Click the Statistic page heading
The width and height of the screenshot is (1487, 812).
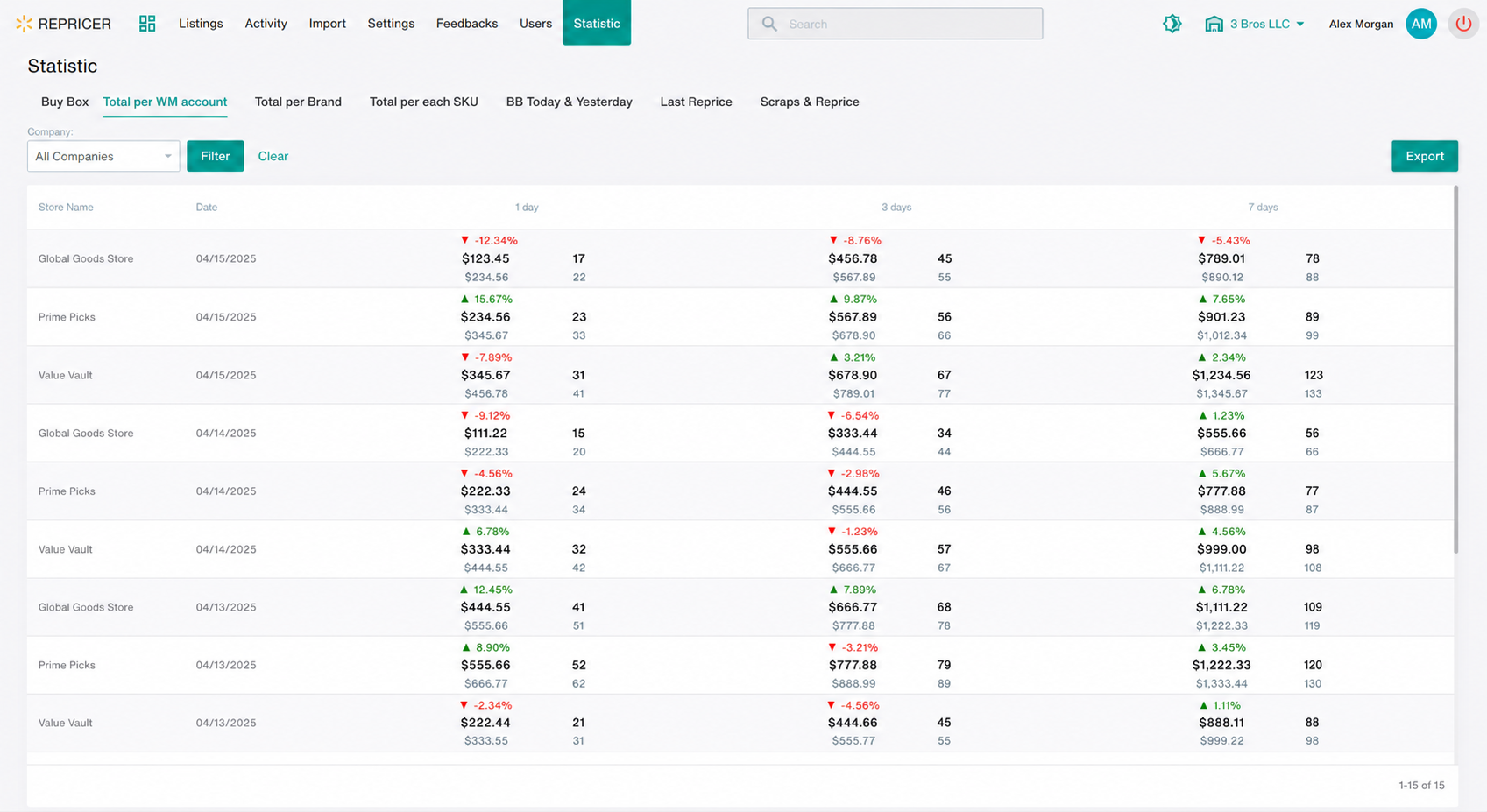tap(62, 66)
